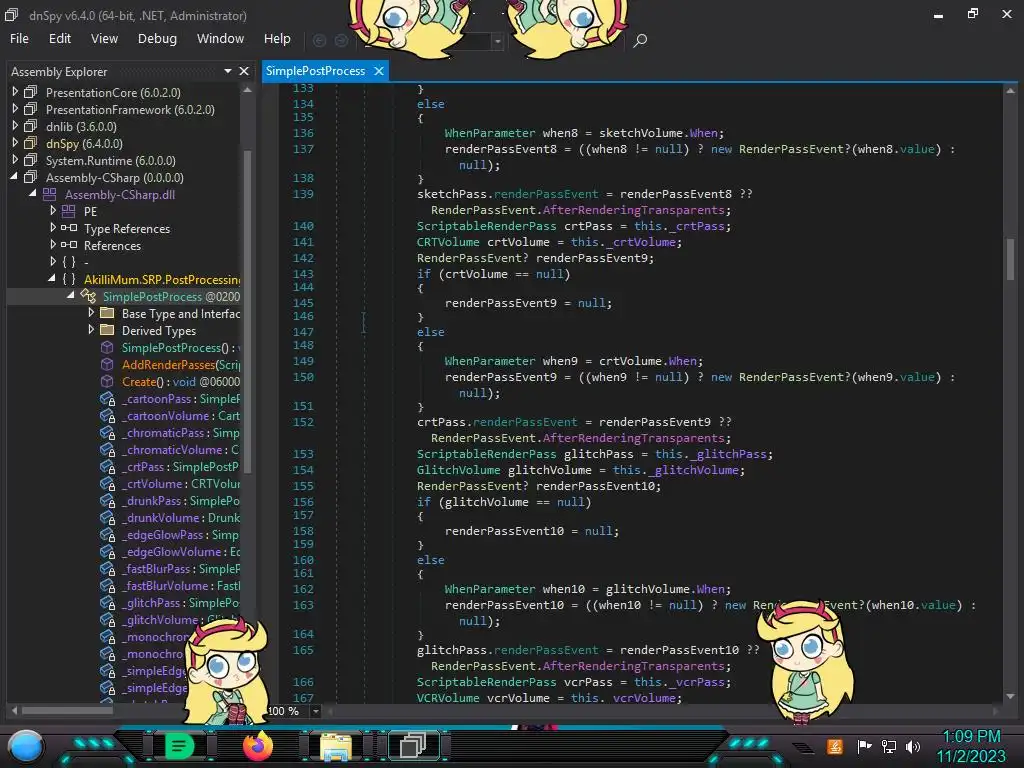Image resolution: width=1024 pixels, height=768 pixels.
Task: Click the Assembly Explorer horizontal scrollbar
Action: coord(67,710)
